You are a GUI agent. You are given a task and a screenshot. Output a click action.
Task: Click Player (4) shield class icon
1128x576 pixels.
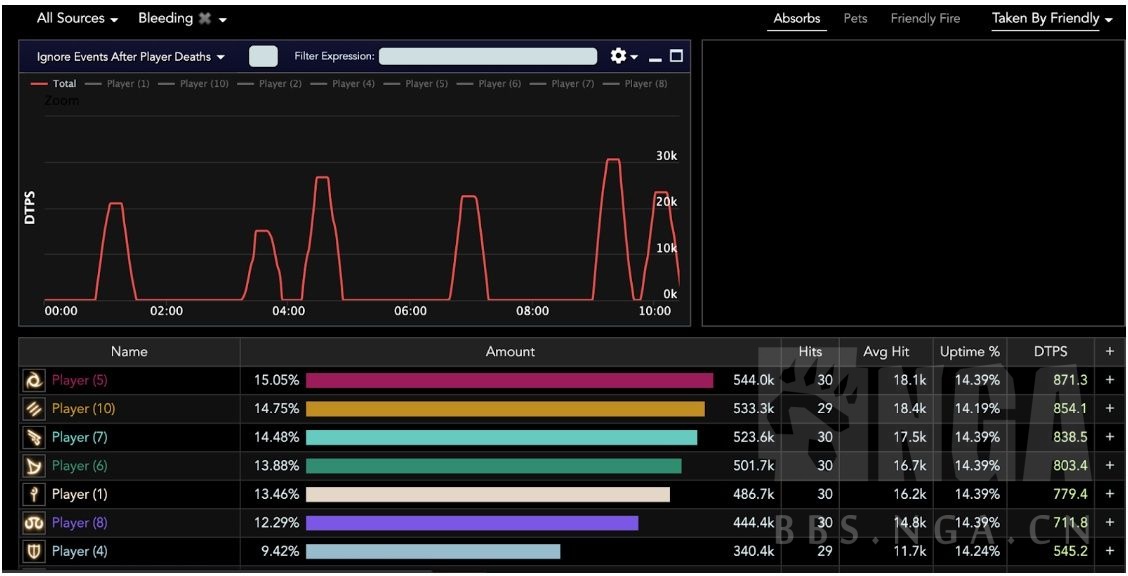pyautogui.click(x=34, y=551)
